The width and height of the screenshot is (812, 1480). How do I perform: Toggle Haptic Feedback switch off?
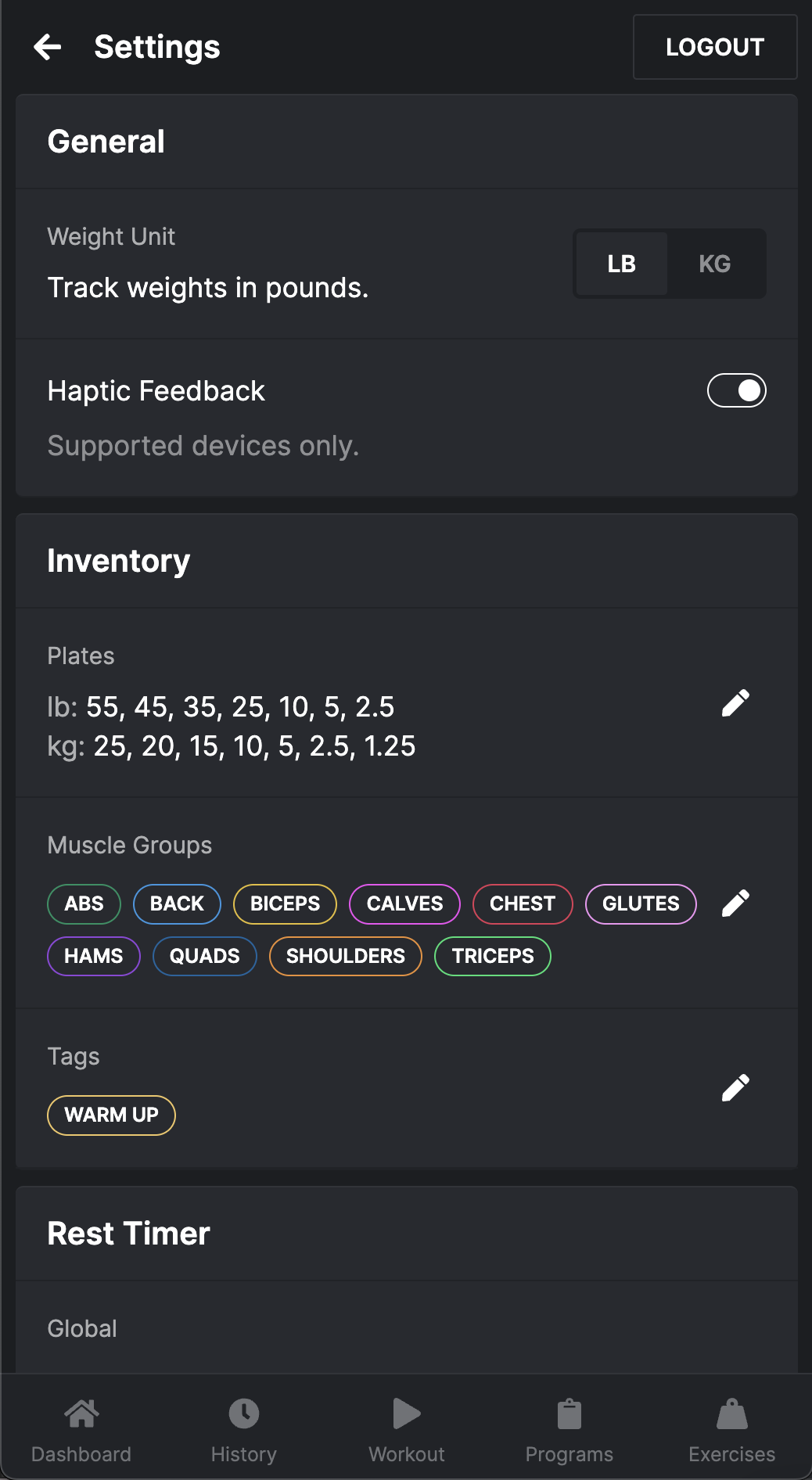(x=736, y=390)
